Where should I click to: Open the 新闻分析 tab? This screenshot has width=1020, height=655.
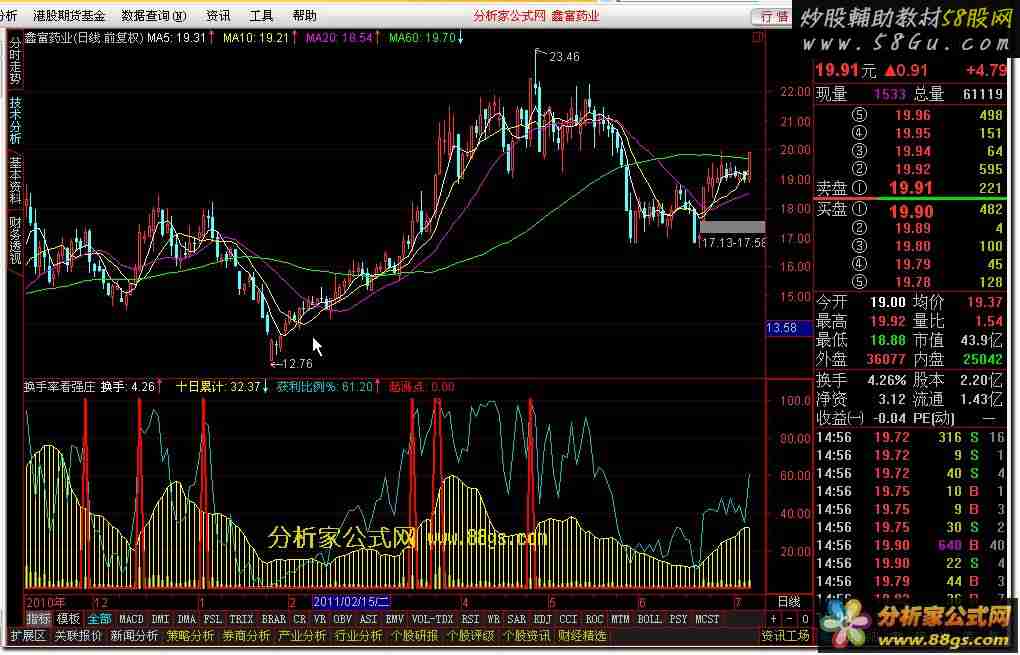coord(134,635)
